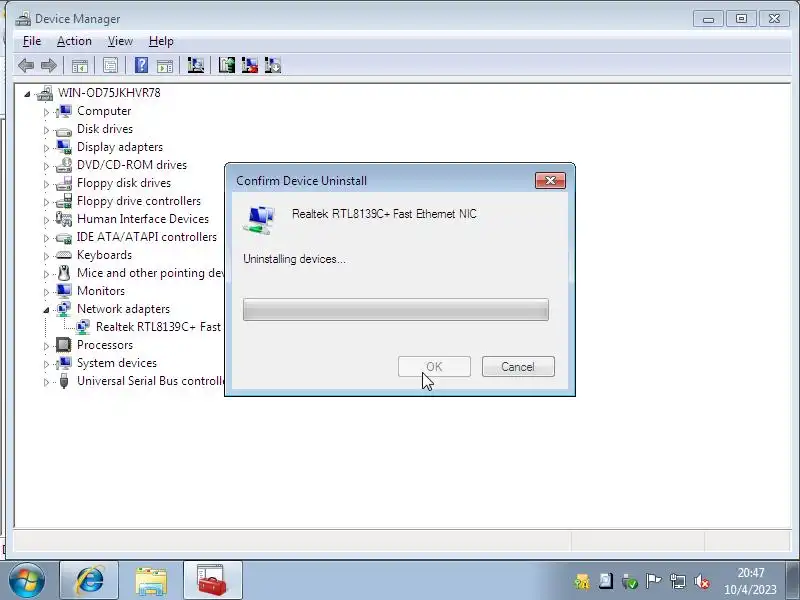Click the Back arrow toolbar icon
This screenshot has height=600, width=800.
click(x=26, y=66)
